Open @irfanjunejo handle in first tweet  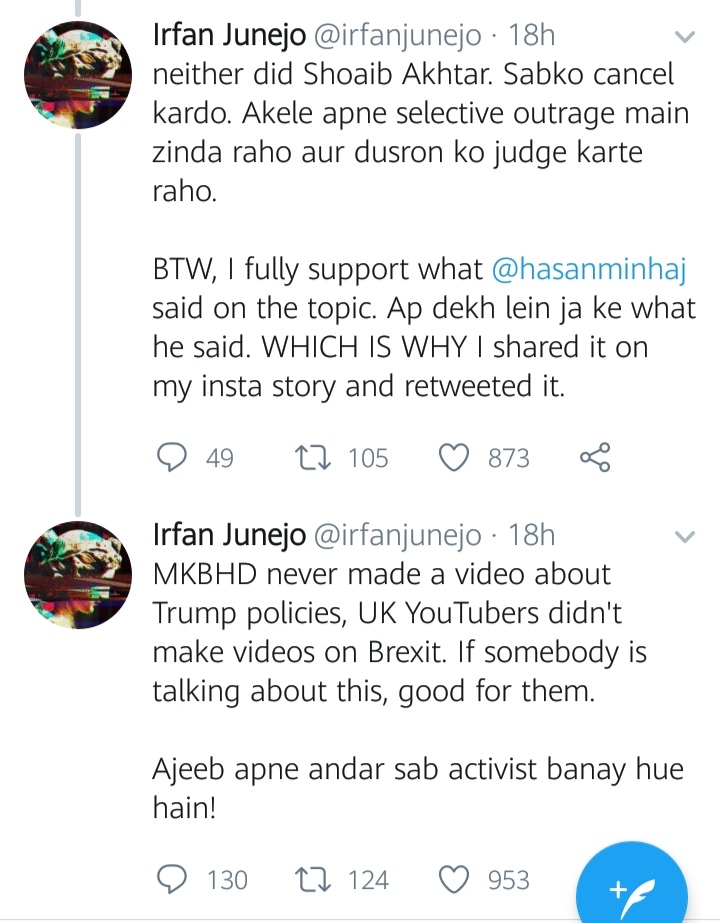[x=397, y=35]
